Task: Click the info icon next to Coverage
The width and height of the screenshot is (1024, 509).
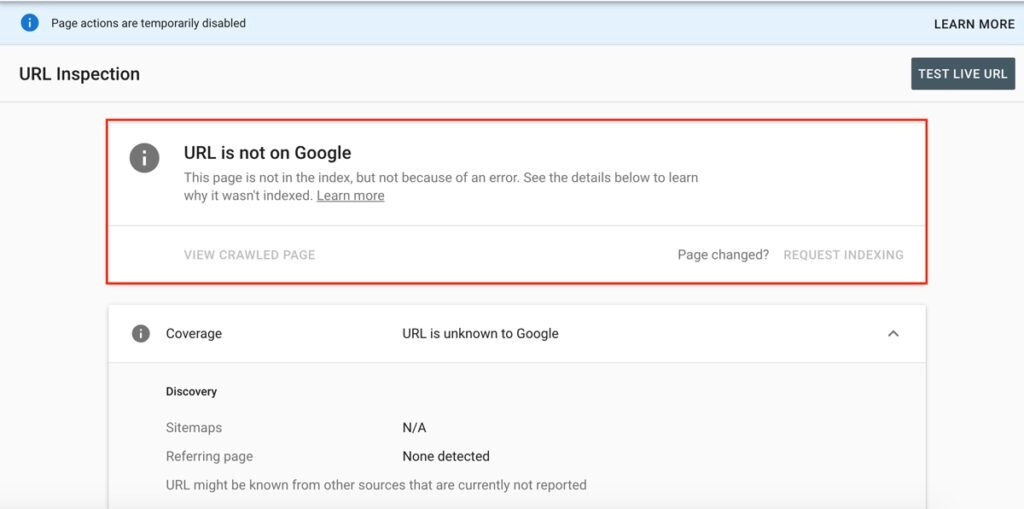Action: pyautogui.click(x=141, y=334)
